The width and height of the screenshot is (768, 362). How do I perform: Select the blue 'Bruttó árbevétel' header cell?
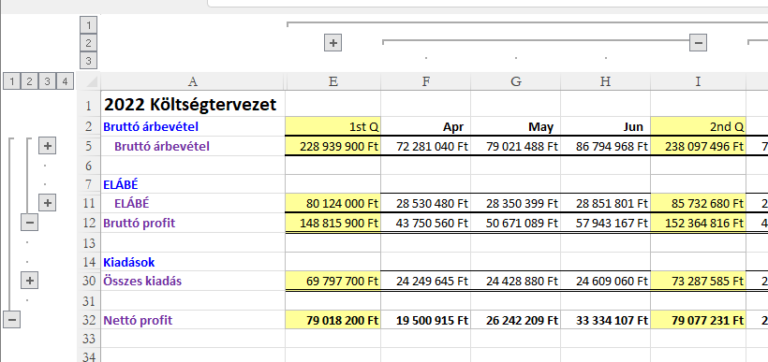(x=193, y=127)
